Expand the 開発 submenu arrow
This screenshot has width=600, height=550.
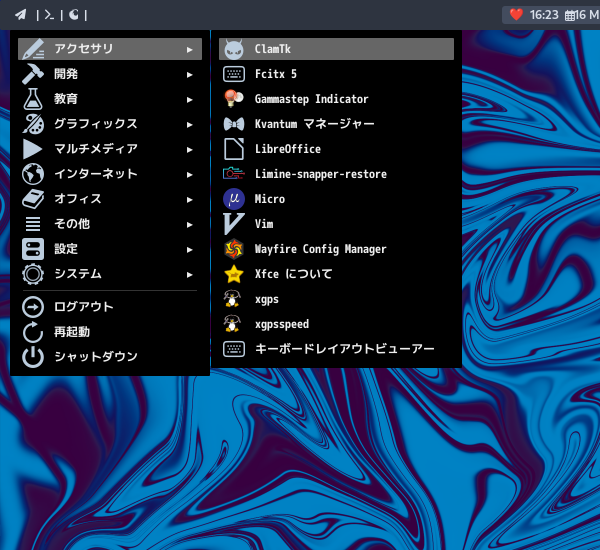coord(189,75)
